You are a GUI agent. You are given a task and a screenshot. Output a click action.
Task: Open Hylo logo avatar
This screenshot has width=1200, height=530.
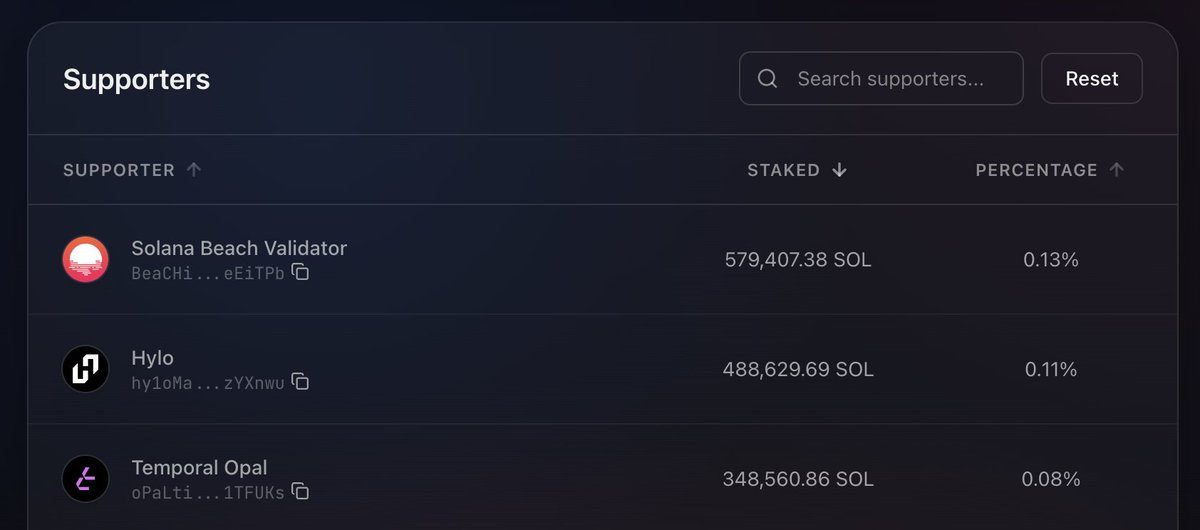point(86,370)
